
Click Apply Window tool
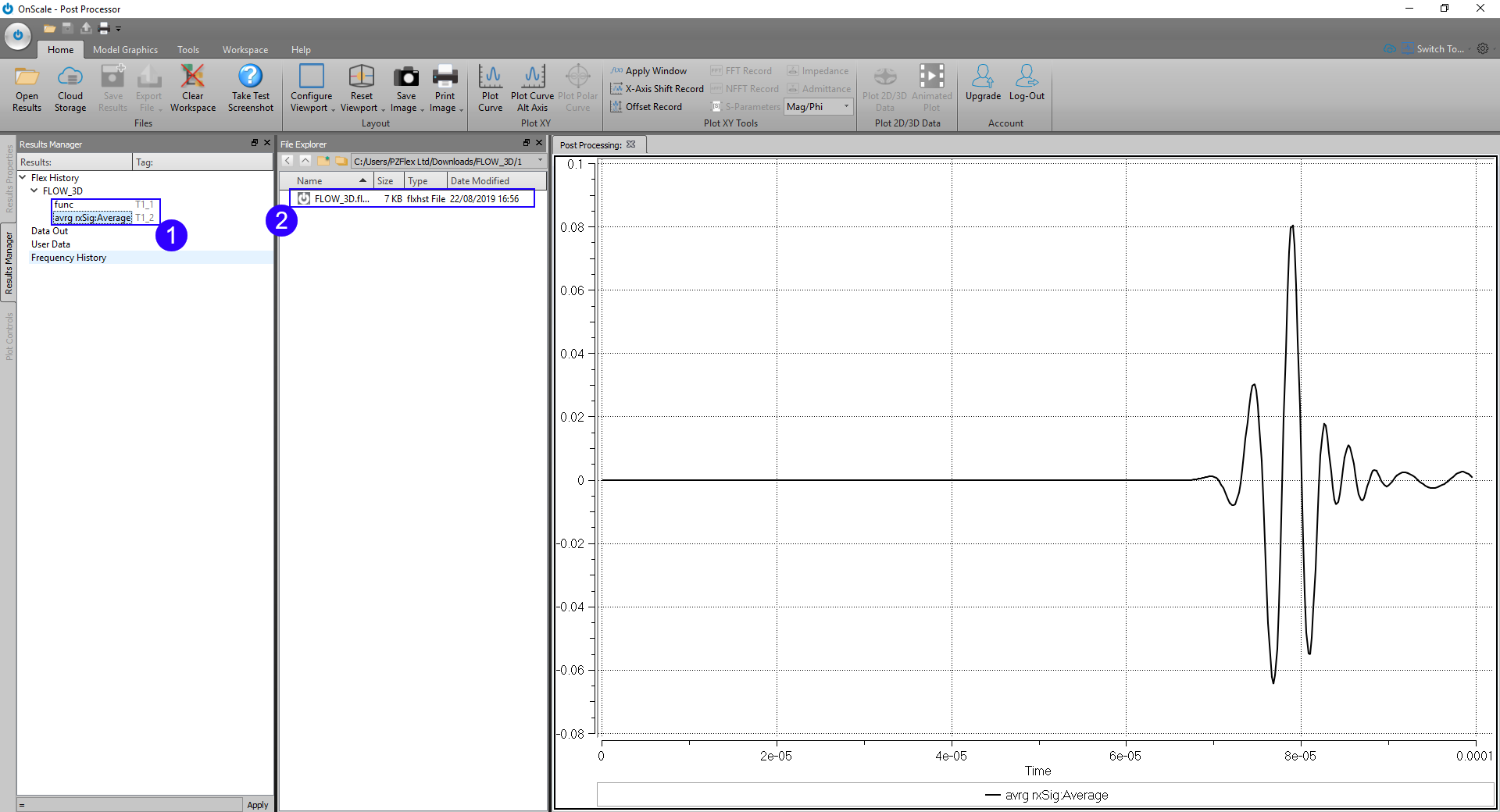point(648,71)
